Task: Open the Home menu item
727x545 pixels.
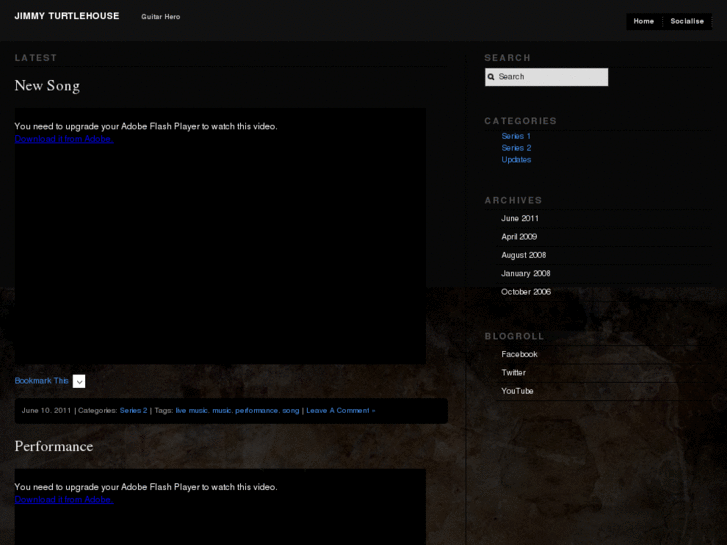Action: [x=643, y=21]
